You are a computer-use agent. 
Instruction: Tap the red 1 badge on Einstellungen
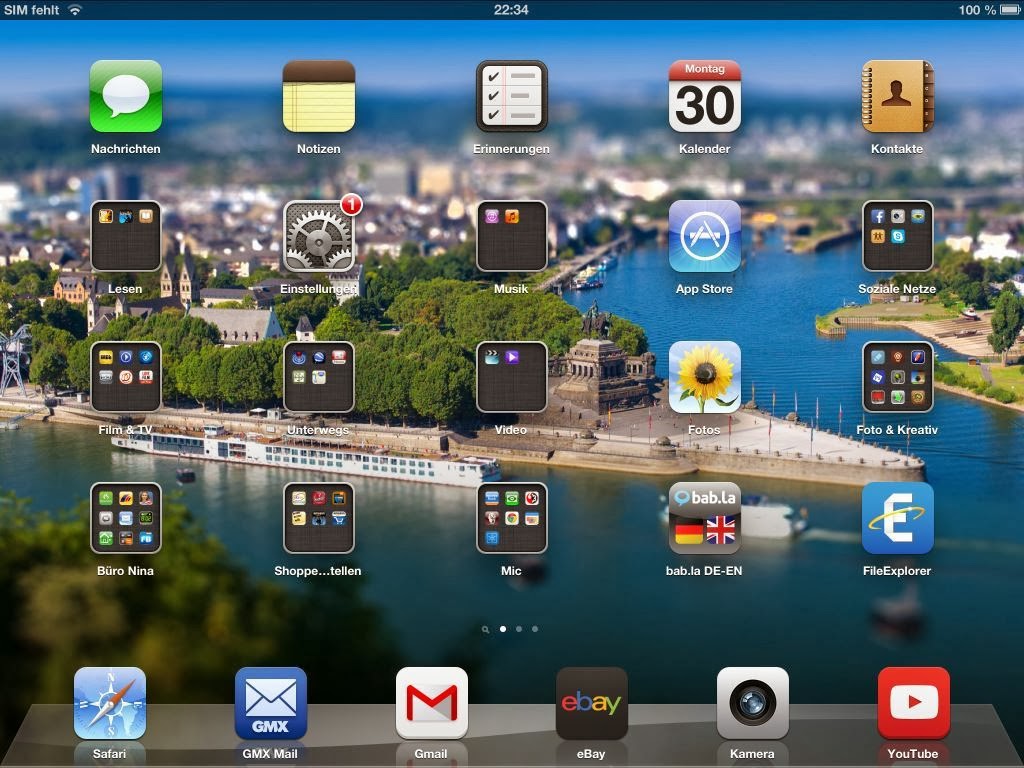click(x=351, y=204)
